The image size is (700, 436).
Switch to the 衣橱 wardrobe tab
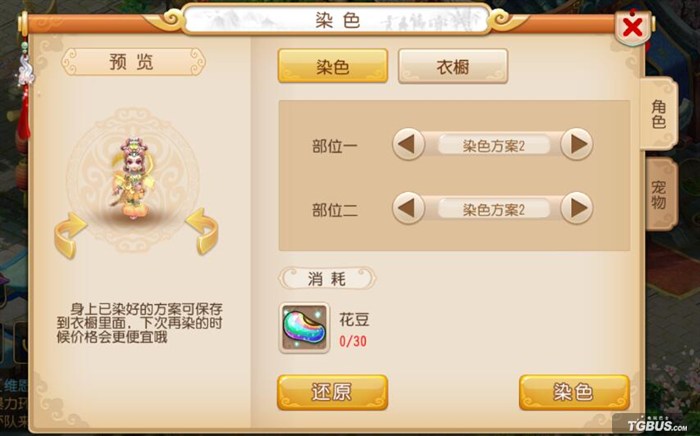pyautogui.click(x=453, y=66)
